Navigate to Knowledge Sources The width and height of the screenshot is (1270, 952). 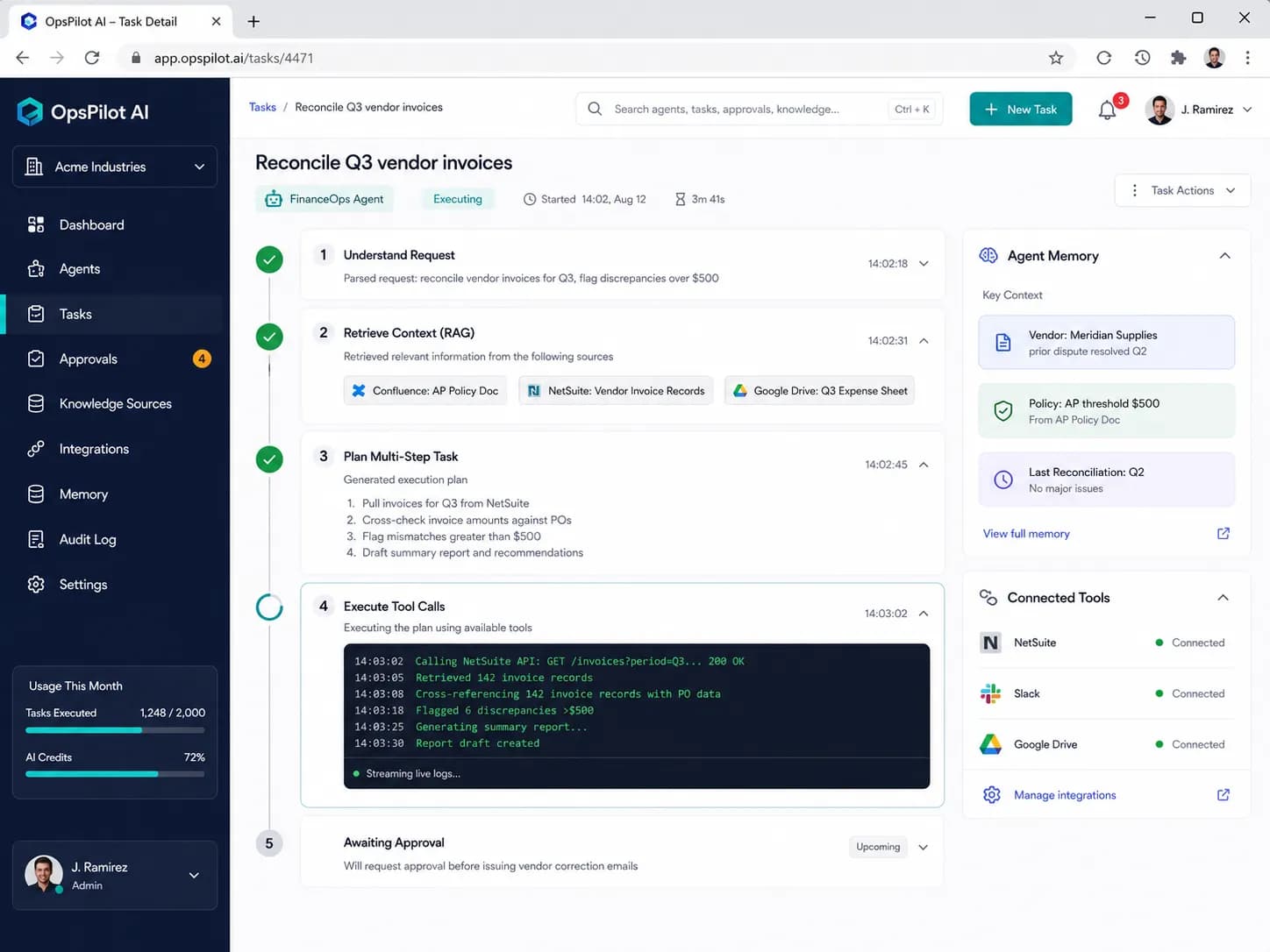[x=115, y=403]
